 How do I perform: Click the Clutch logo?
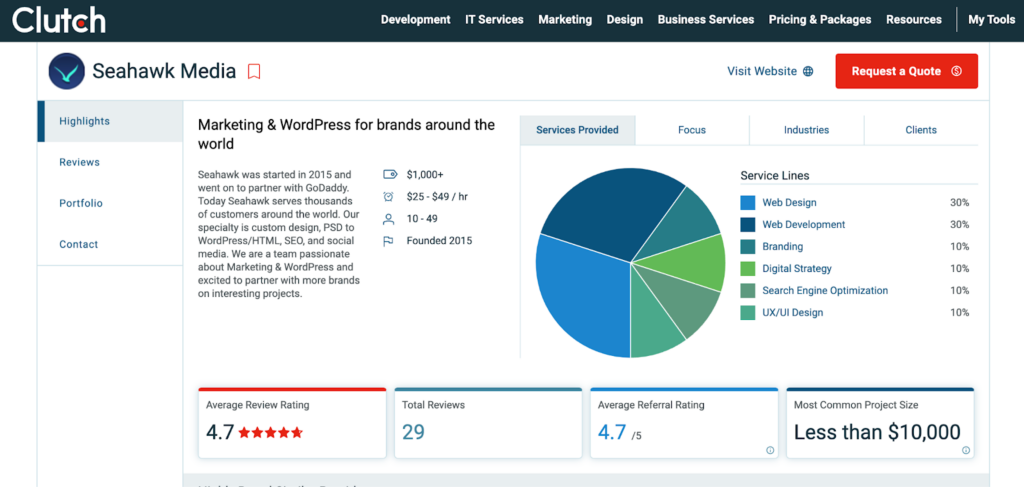[x=58, y=20]
